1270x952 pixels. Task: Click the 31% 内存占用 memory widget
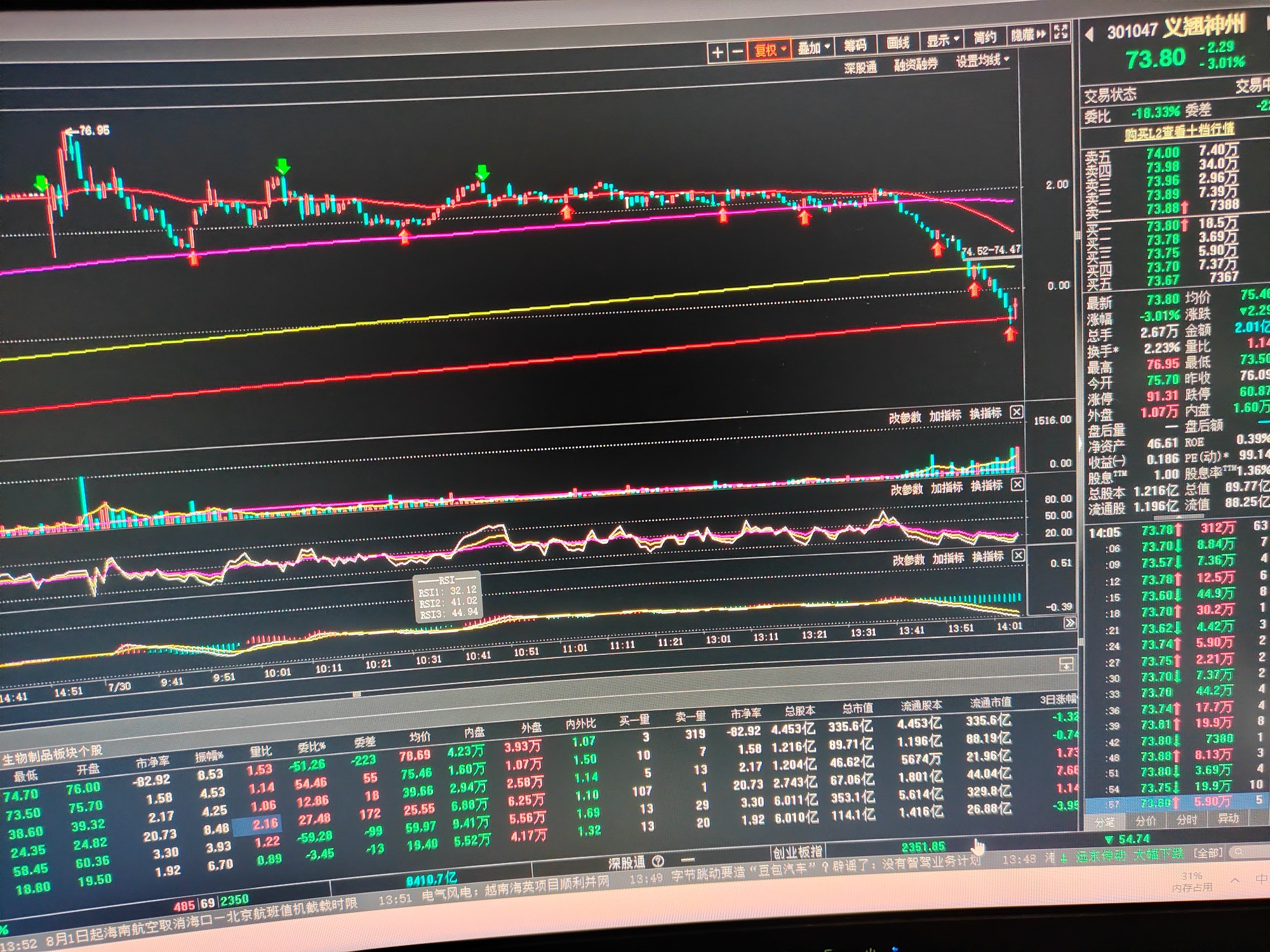1192,882
